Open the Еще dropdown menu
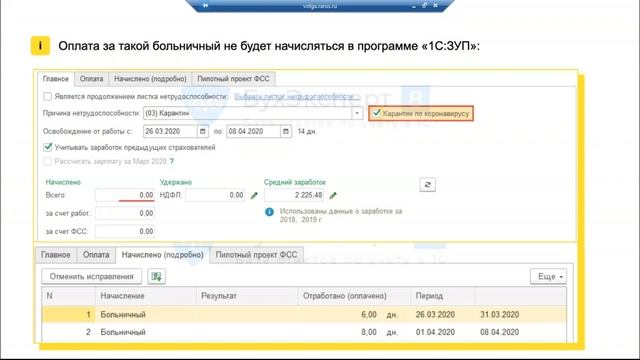 pos(548,276)
